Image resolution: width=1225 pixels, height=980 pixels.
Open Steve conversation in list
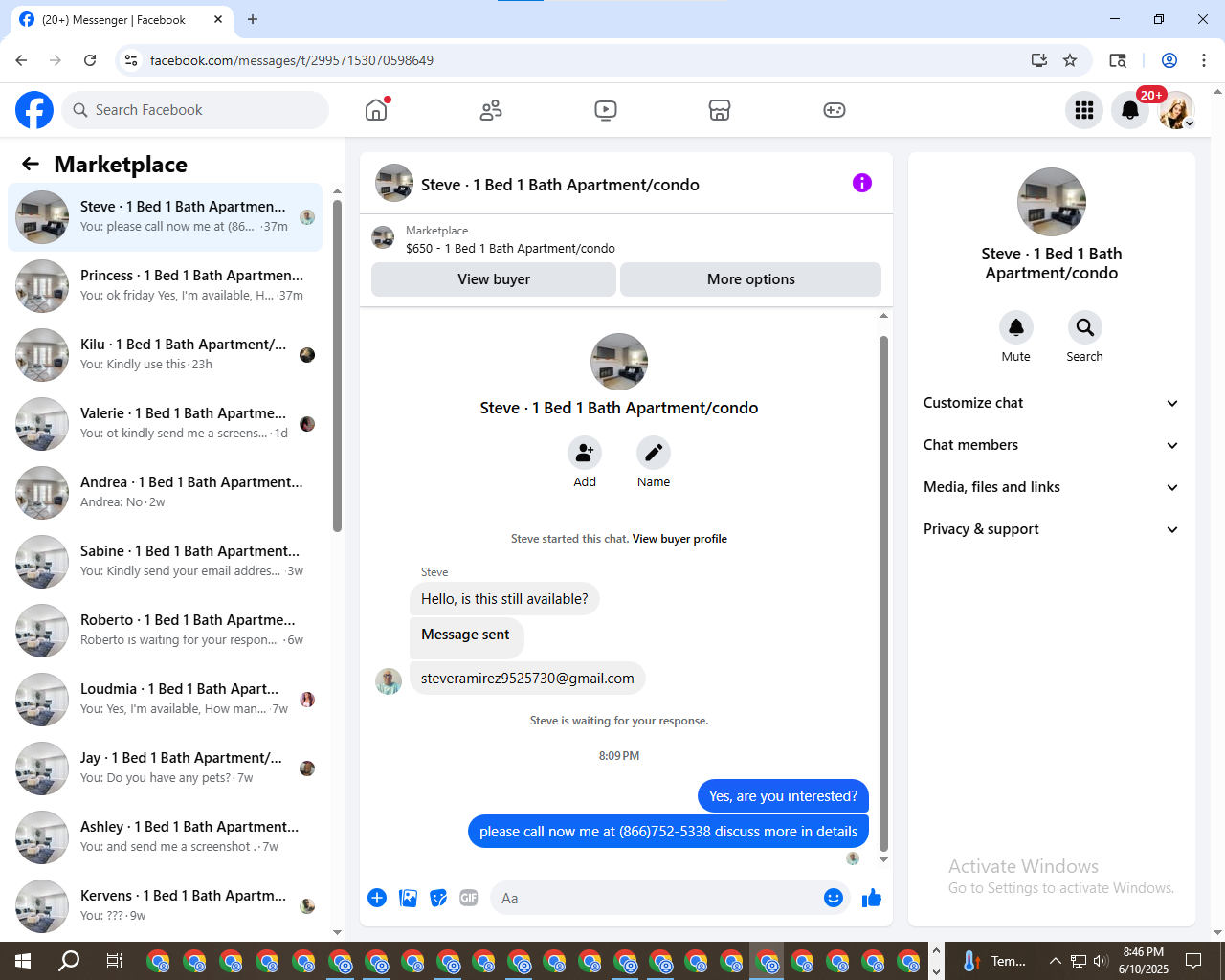[166, 217]
